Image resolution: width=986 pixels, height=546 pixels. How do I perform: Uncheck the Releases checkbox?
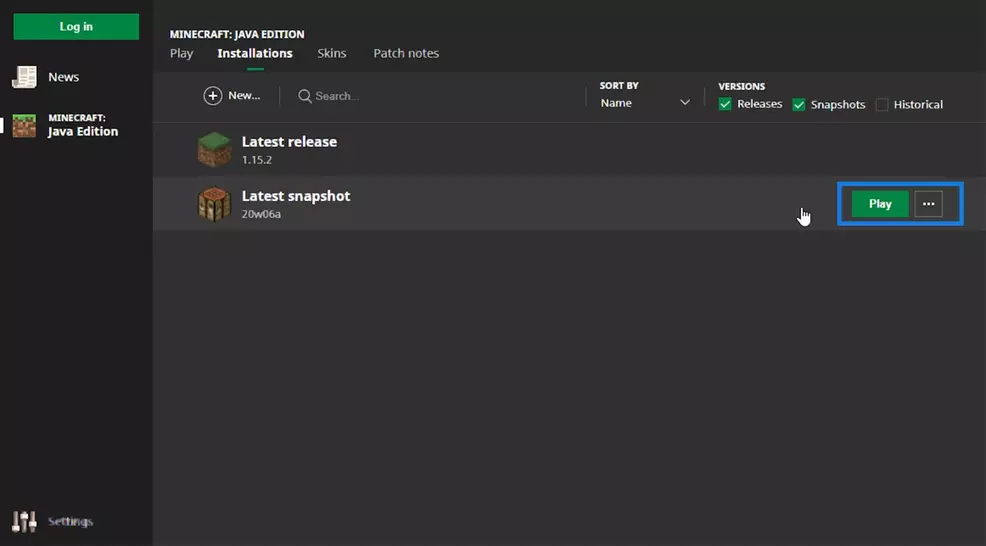tap(725, 104)
